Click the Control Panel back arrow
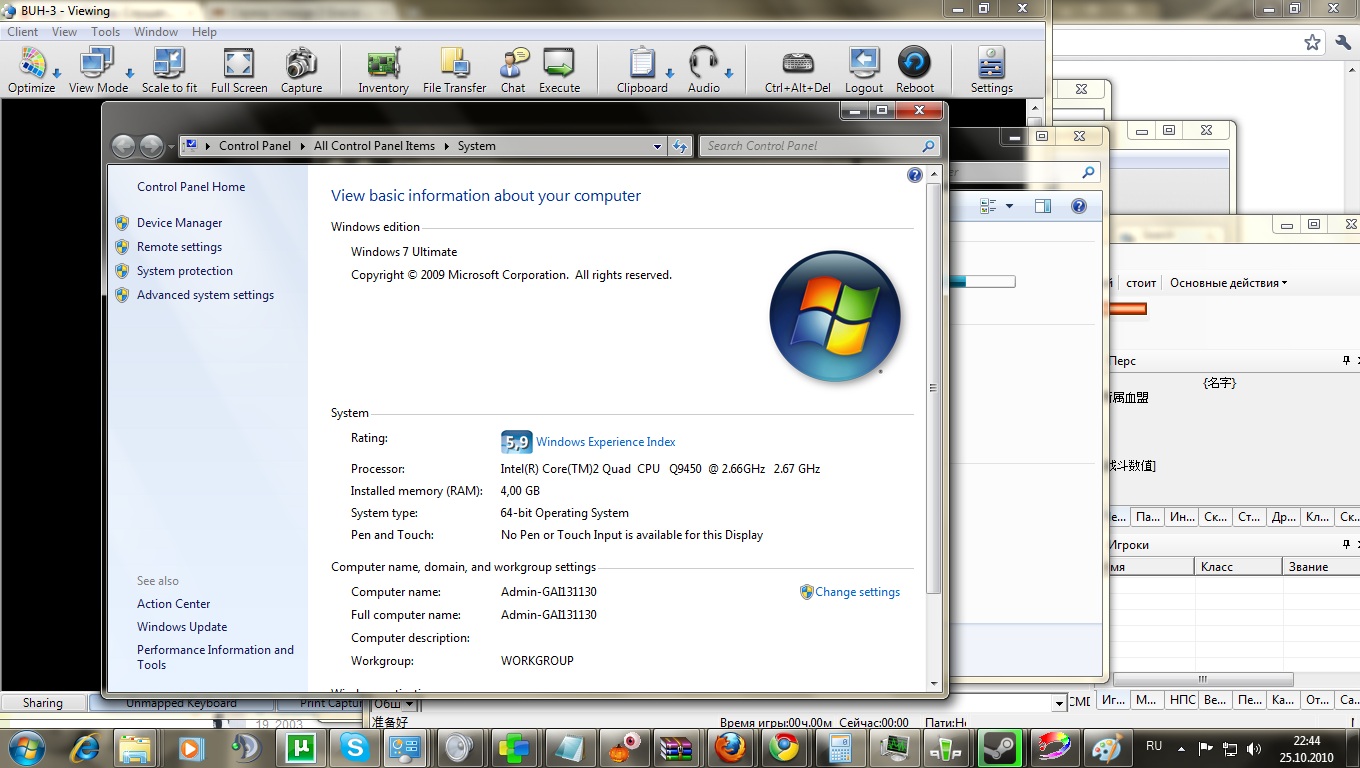This screenshot has width=1360, height=768. (x=123, y=146)
